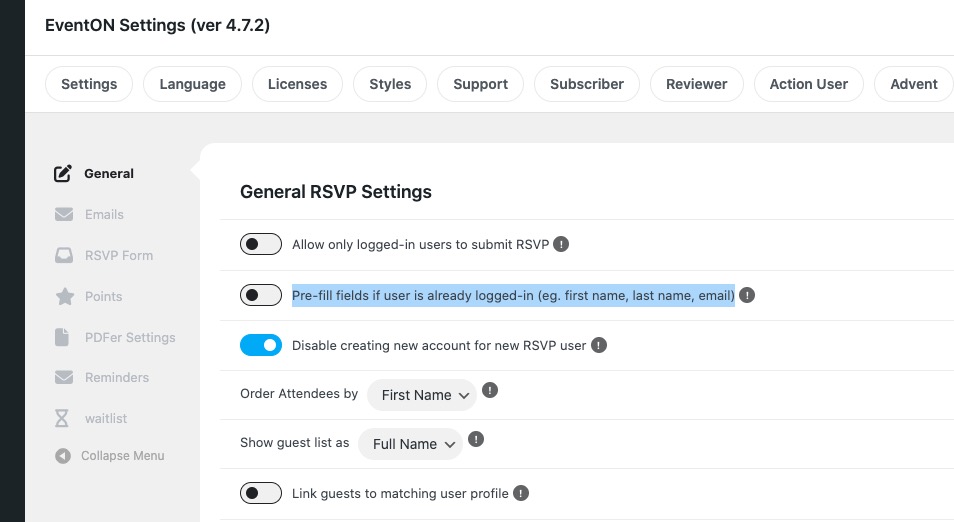Open the Licenses tab
The height and width of the screenshot is (522, 954).
point(298,84)
